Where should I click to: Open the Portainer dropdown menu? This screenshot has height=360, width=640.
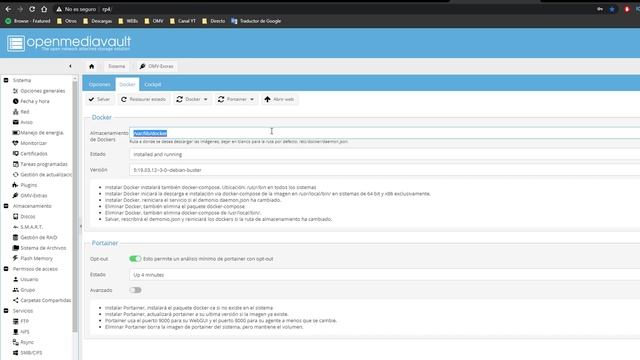coord(236,99)
